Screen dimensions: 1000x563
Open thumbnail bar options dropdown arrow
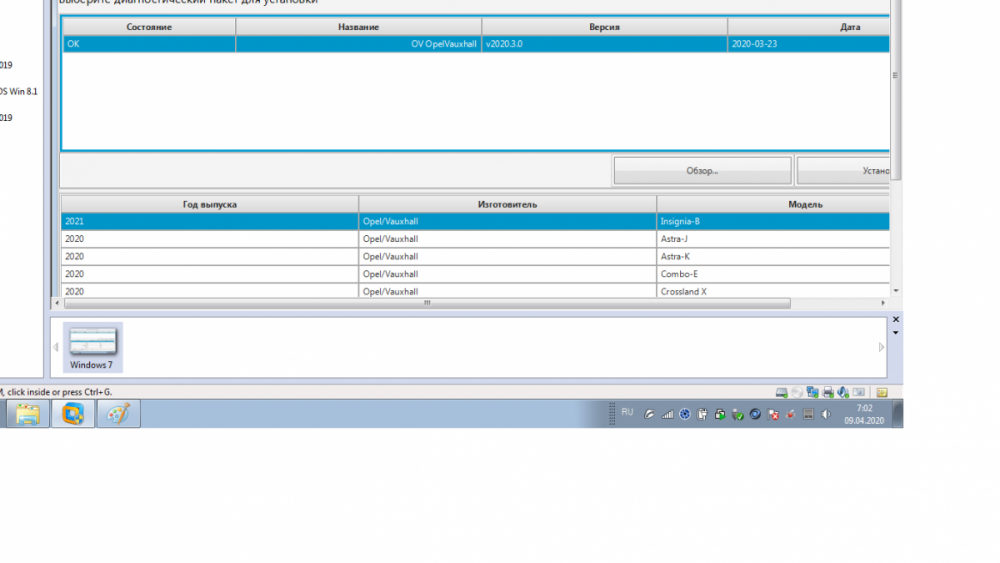click(x=895, y=333)
